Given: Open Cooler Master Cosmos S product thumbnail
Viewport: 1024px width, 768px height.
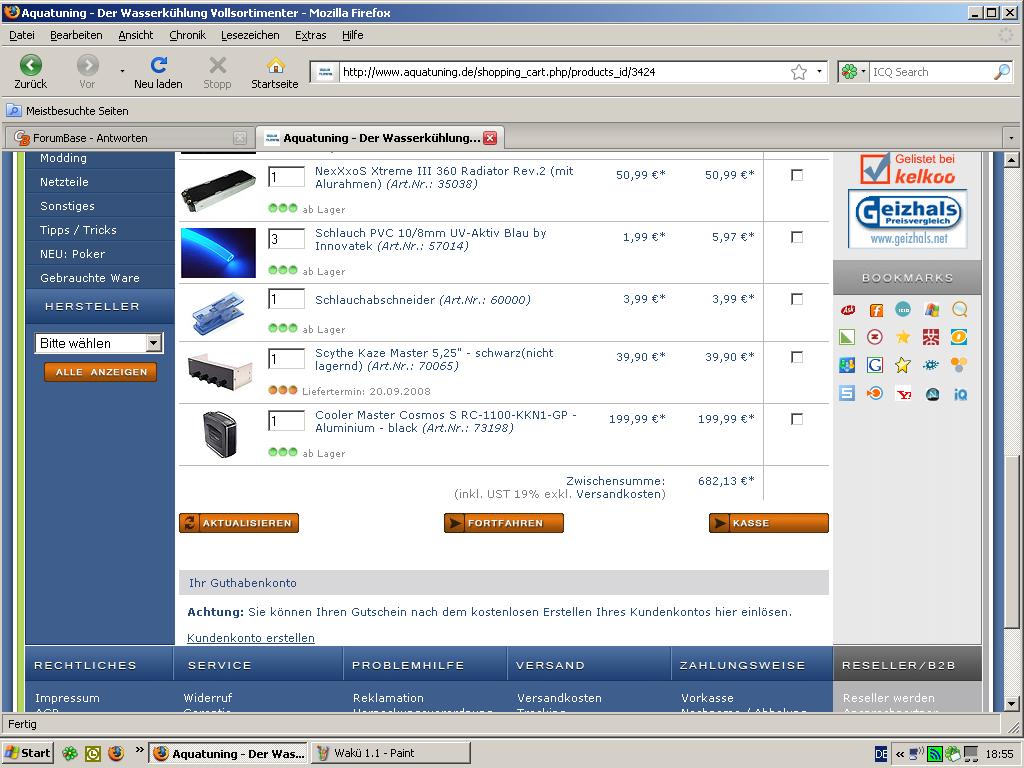Looking at the screenshot, I should pyautogui.click(x=219, y=434).
